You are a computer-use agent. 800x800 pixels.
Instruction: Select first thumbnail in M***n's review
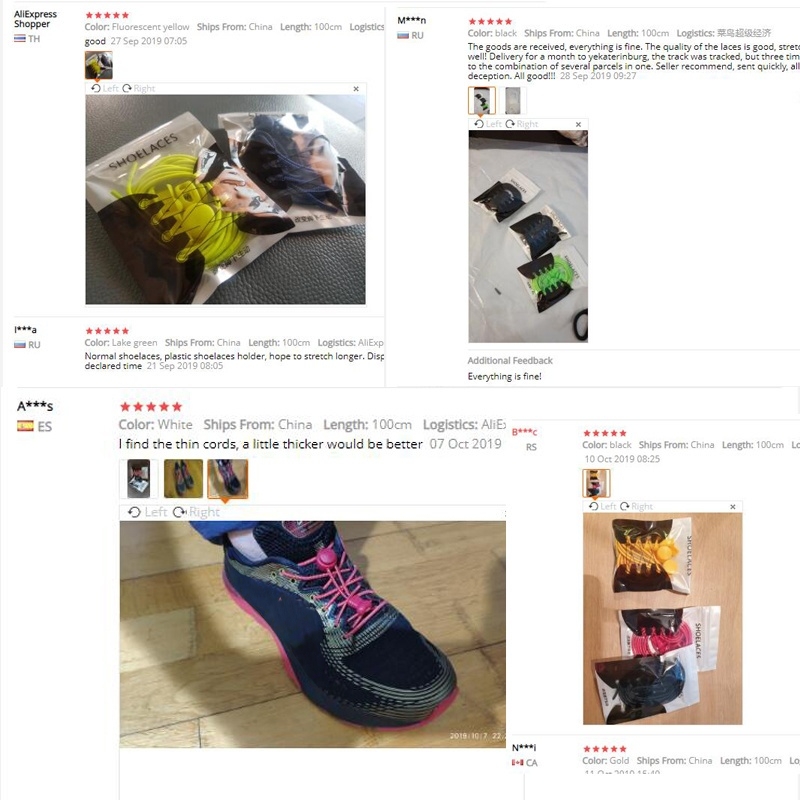[x=482, y=101]
